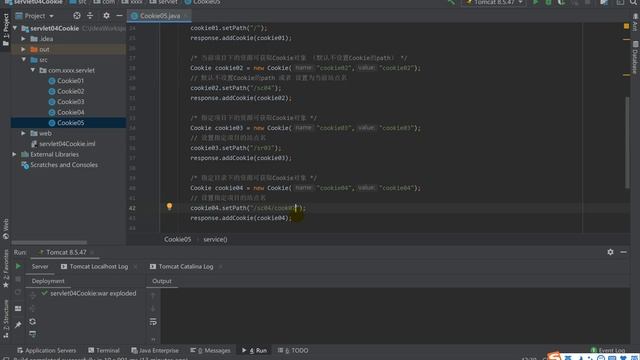Open Run panel settings gear
The height and width of the screenshot is (360, 640).
[610, 252]
